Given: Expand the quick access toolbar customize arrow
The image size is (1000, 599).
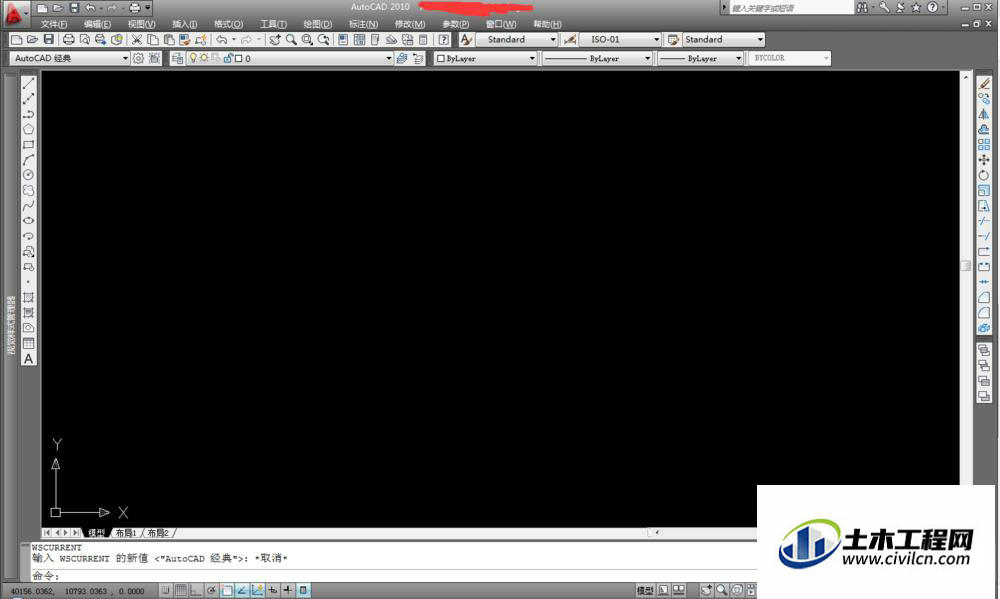Looking at the screenshot, I should coord(148,8).
